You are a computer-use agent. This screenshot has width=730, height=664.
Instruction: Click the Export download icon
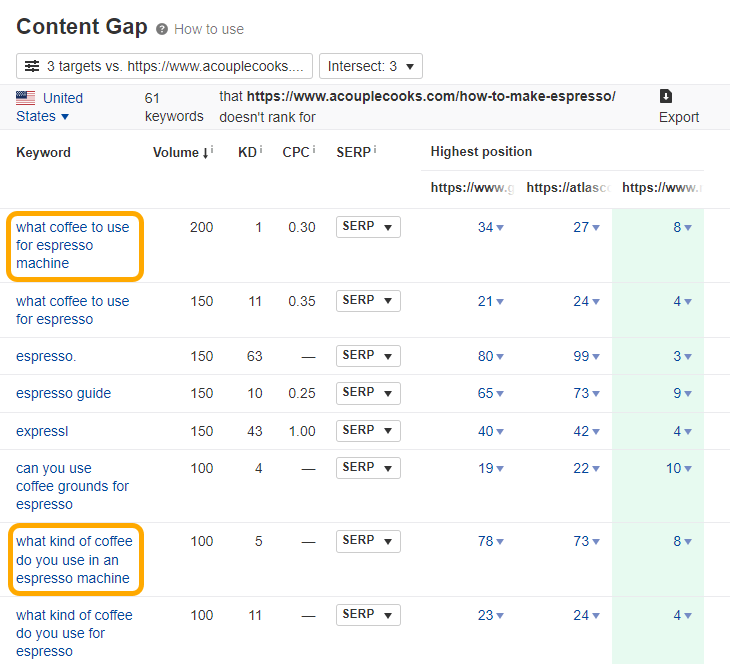(x=666, y=97)
